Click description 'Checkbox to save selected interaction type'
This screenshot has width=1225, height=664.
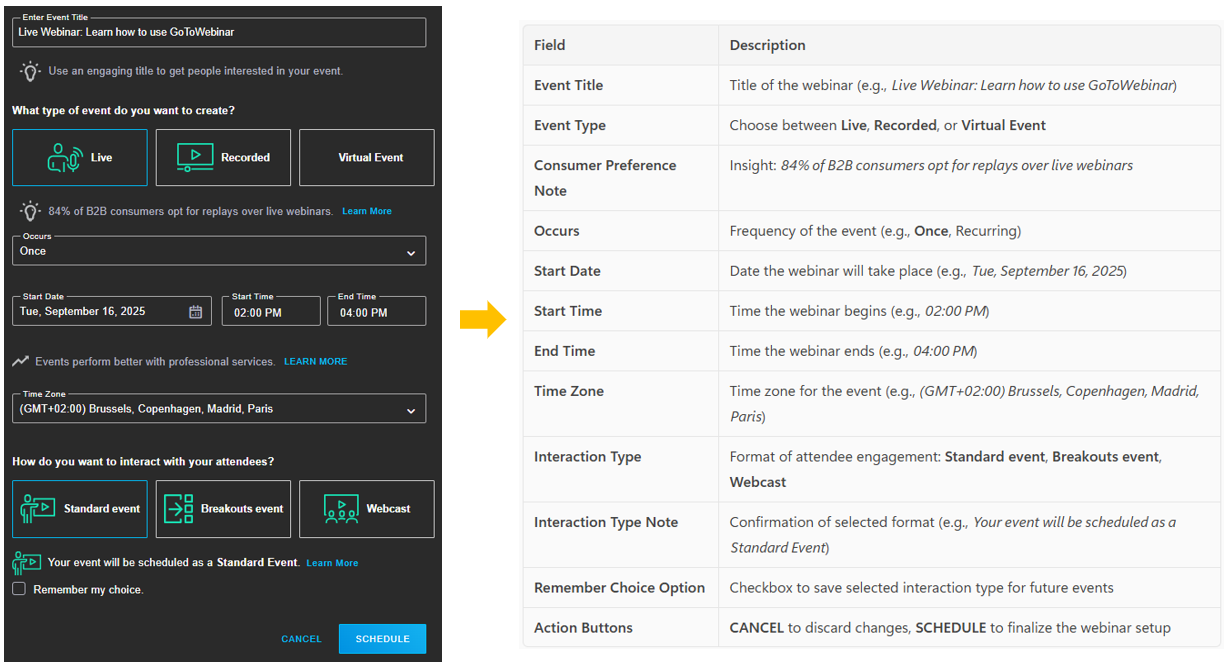[x=970, y=588]
